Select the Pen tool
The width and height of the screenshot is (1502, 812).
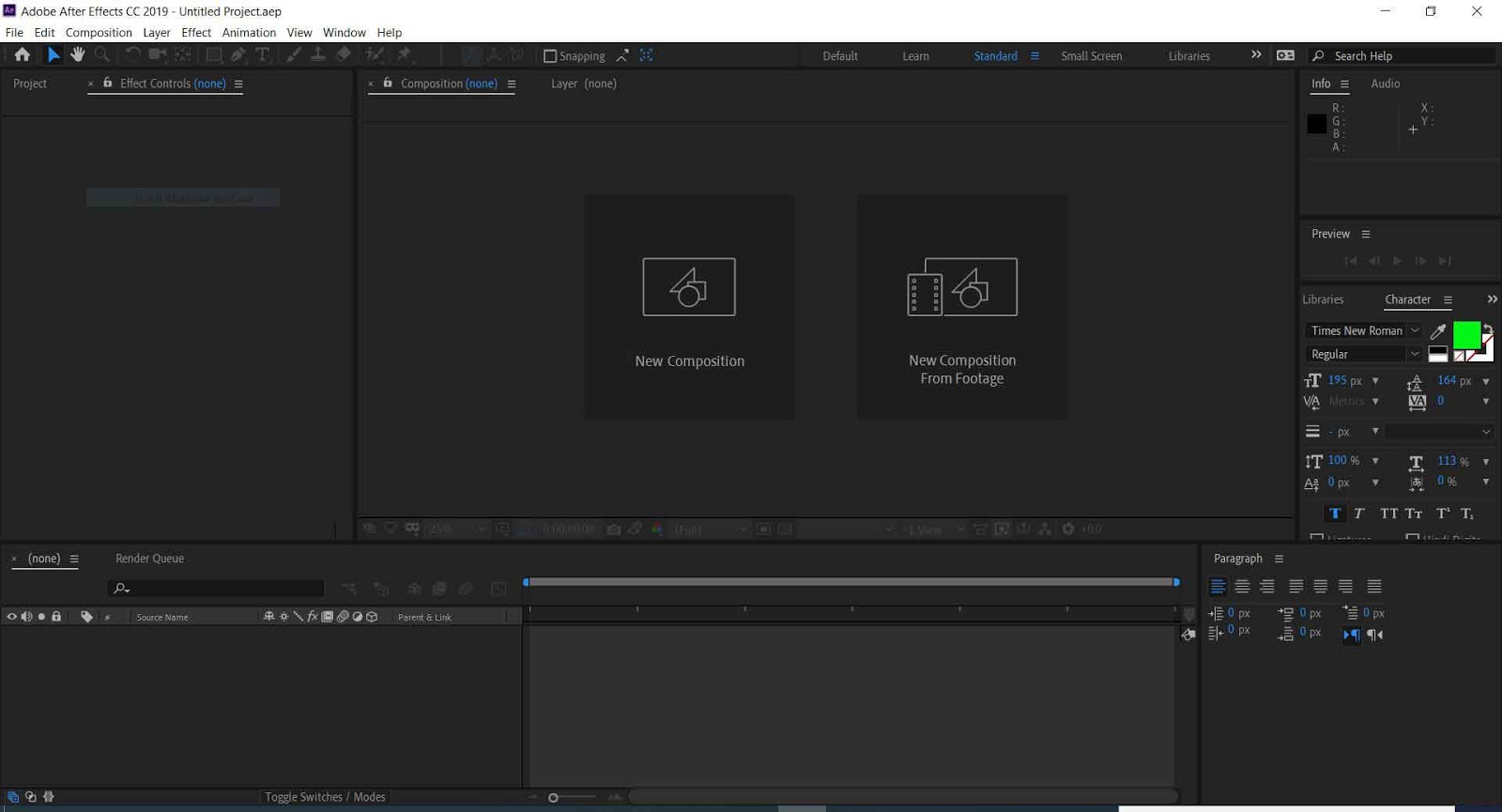click(x=238, y=55)
